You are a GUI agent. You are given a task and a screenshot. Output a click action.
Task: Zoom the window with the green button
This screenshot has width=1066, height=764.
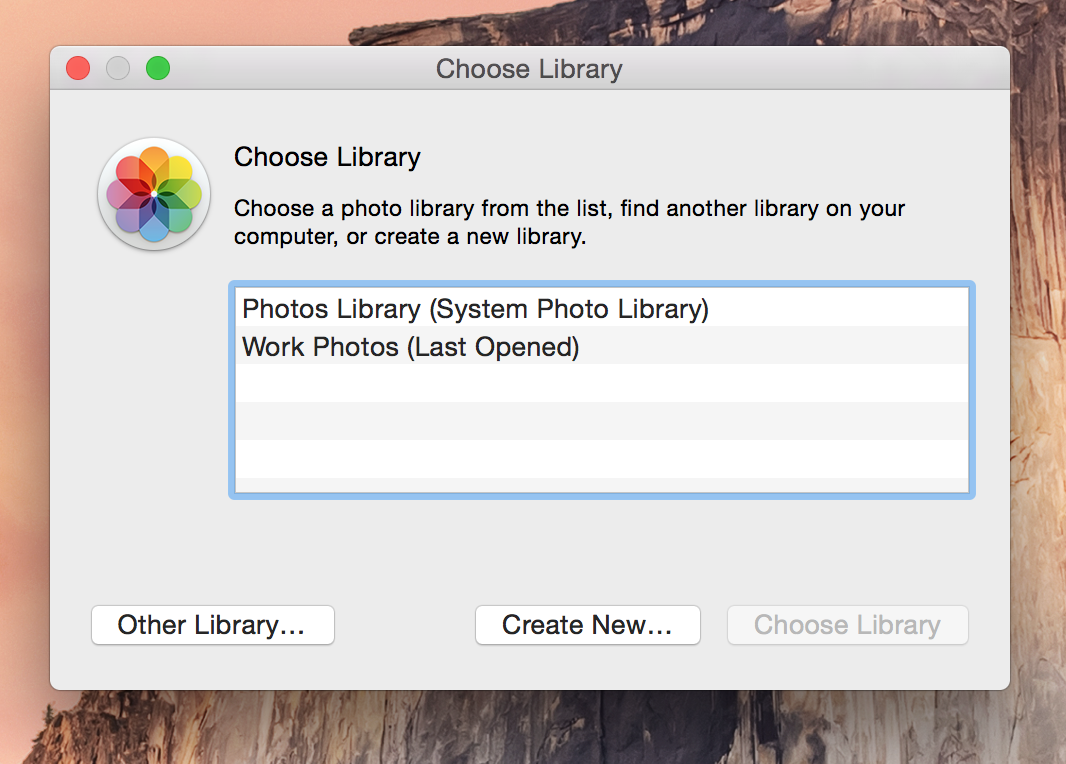tap(158, 68)
